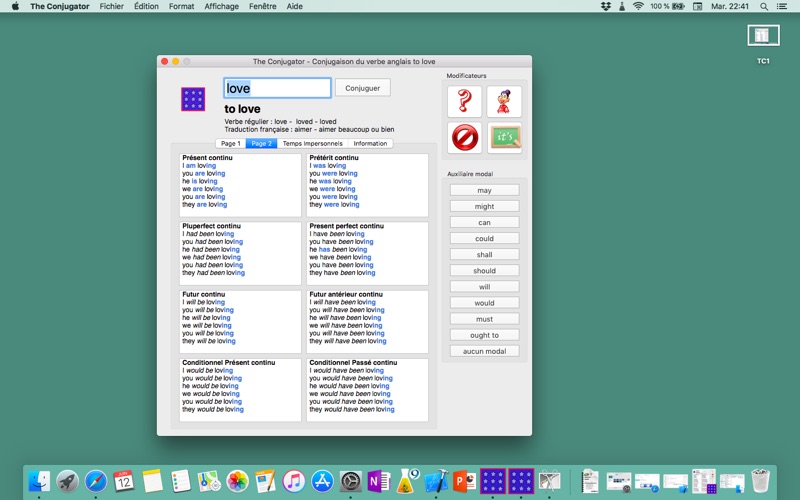The image size is (800, 500).
Task: Open the TC1 desktop file
Action: tap(763, 44)
